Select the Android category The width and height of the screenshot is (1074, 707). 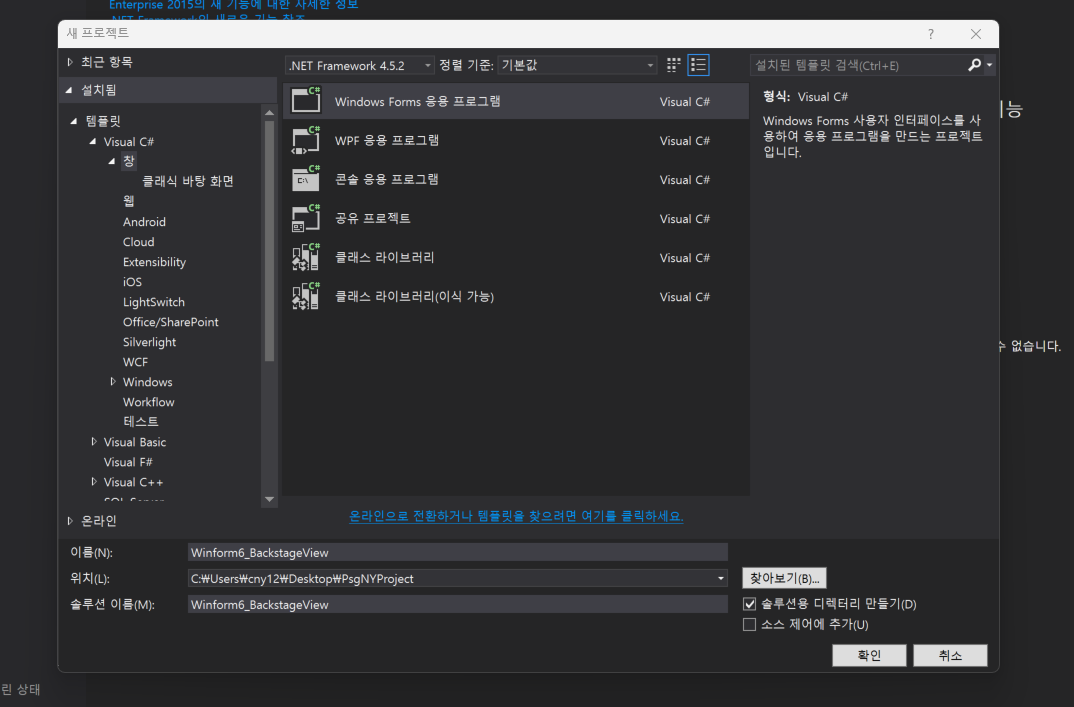(144, 221)
